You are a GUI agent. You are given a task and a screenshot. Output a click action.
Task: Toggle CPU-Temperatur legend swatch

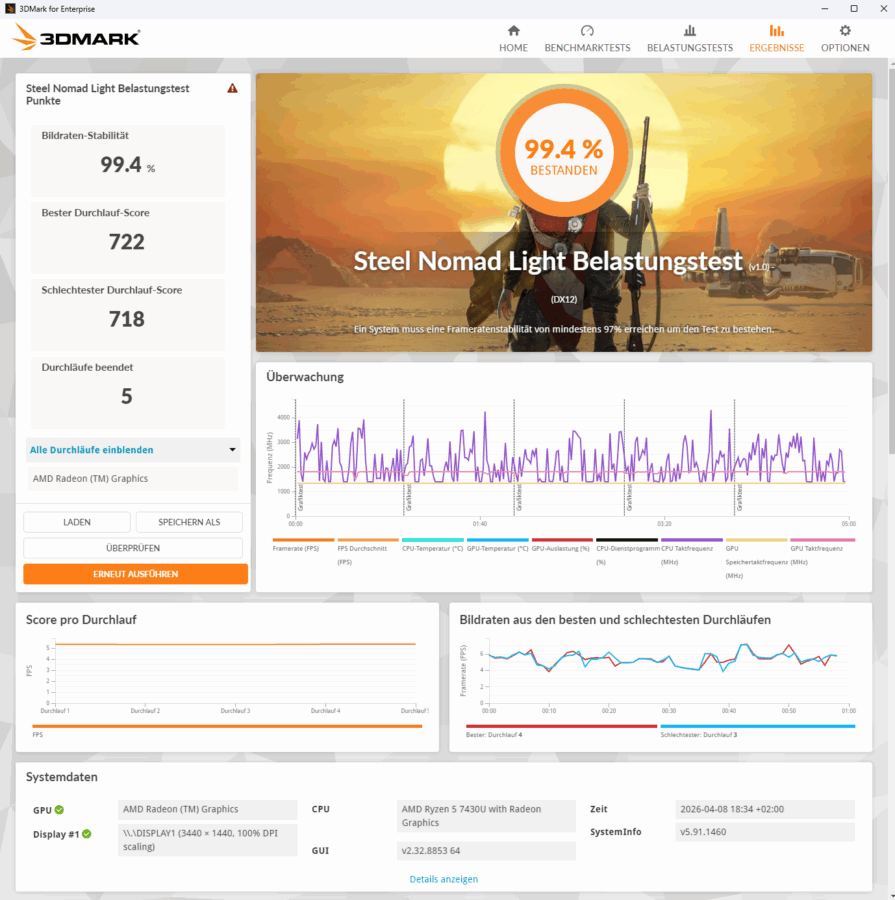pyautogui.click(x=433, y=540)
